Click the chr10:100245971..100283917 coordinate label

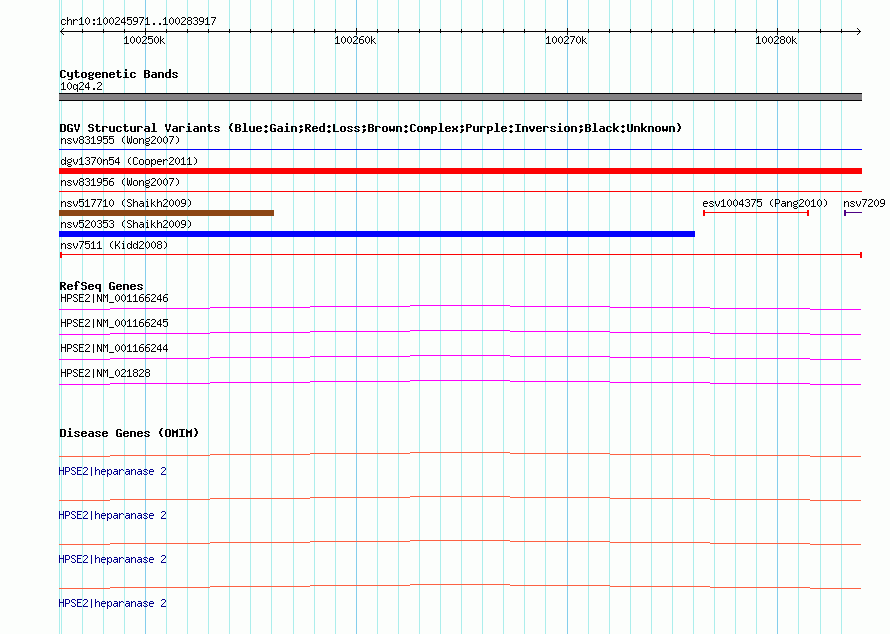coord(138,21)
